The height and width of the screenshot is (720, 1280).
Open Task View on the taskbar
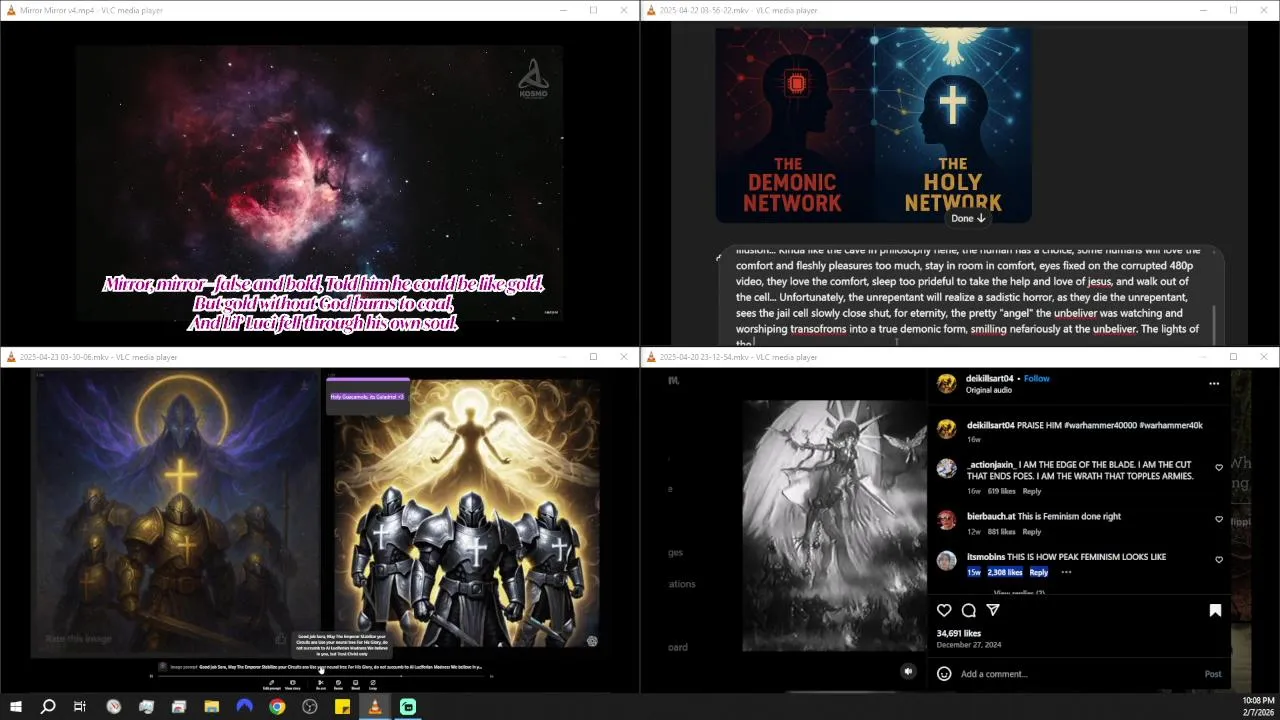click(80, 707)
